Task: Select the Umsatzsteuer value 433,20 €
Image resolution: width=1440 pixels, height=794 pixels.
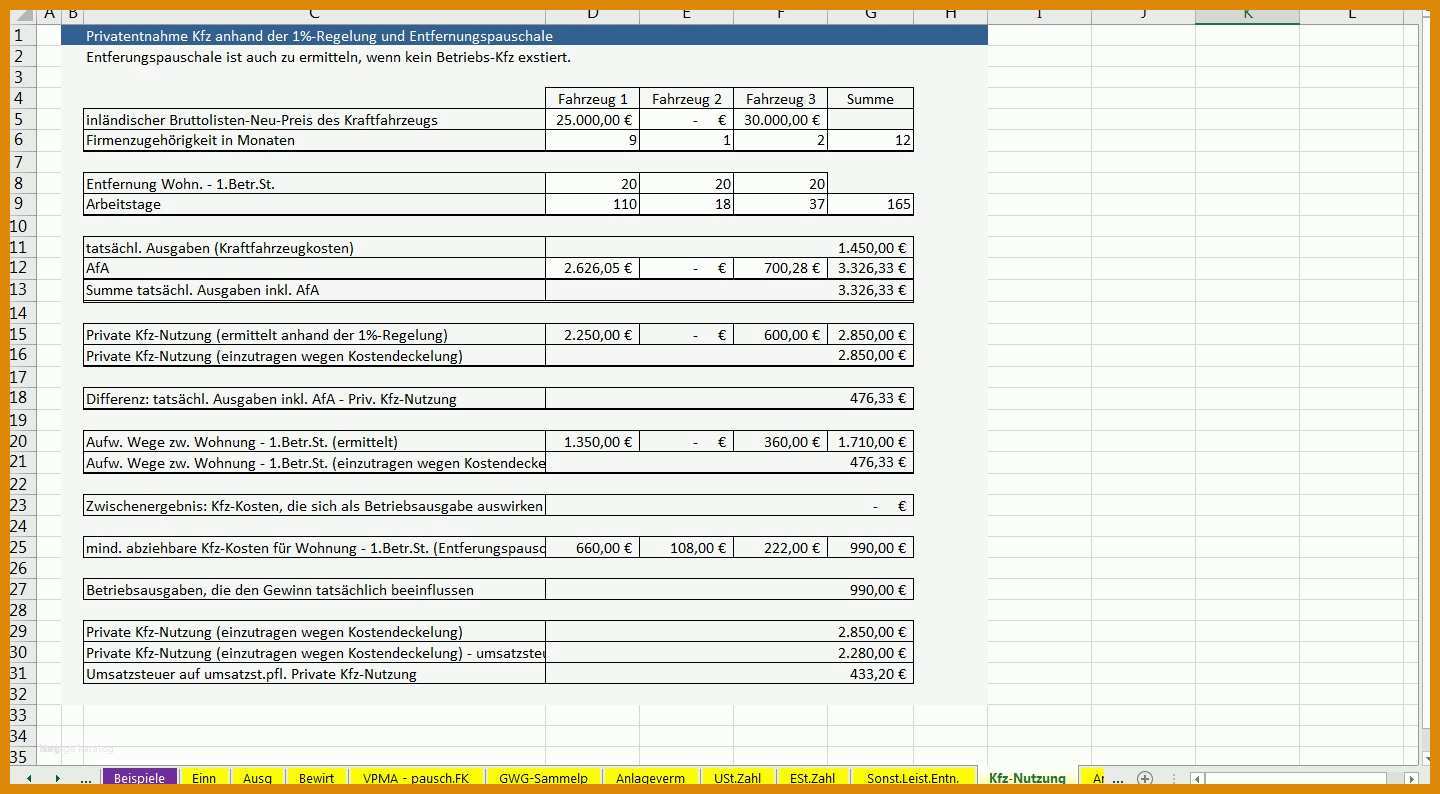Action: point(729,674)
